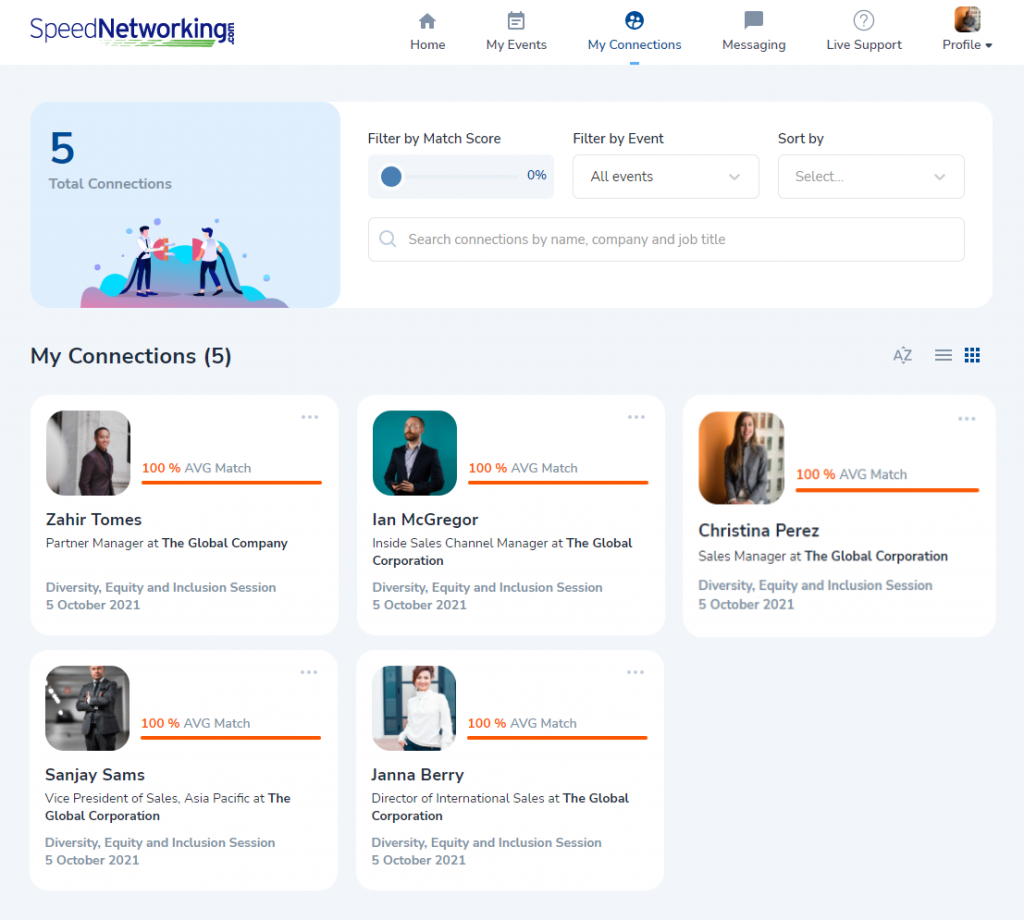This screenshot has width=1024, height=920.
Task: Open three-dot menu on Sanjay Sams card
Action: (309, 672)
